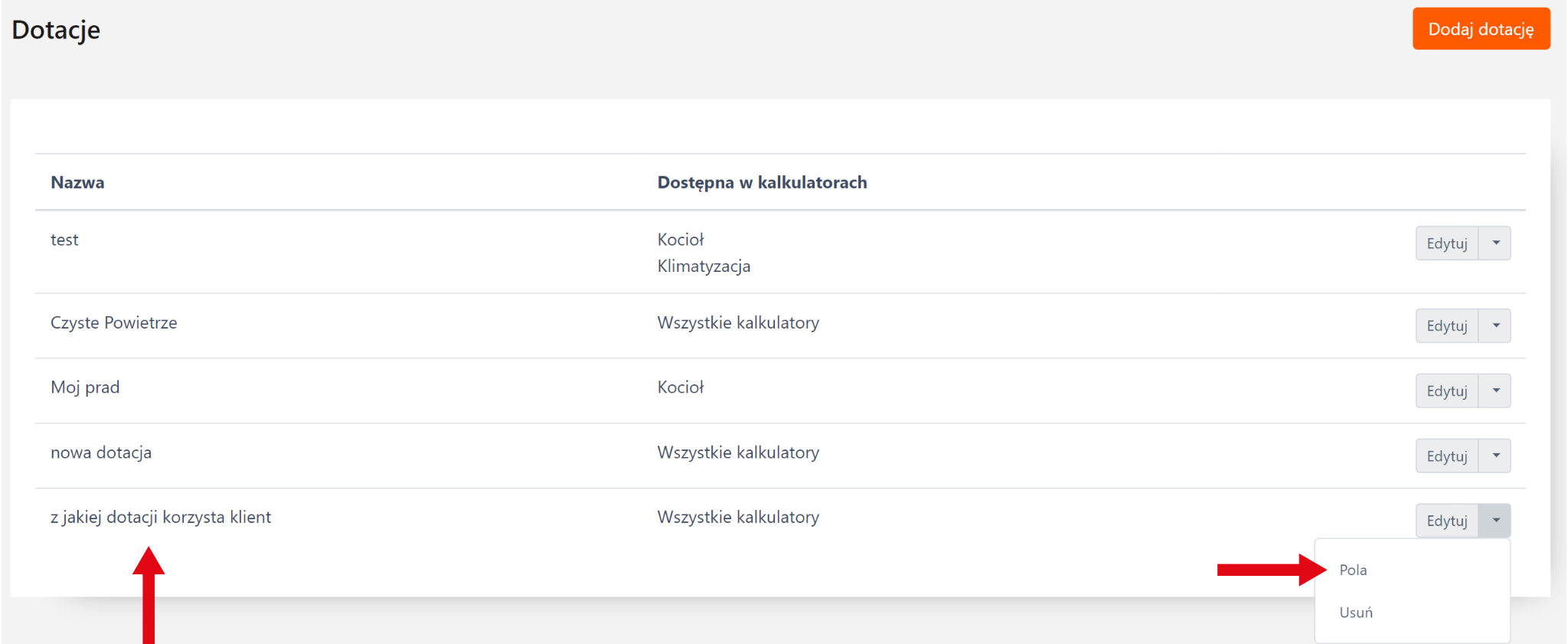Click the nowa dotacja name cell
The height and width of the screenshot is (644, 1568).
[x=101, y=453]
